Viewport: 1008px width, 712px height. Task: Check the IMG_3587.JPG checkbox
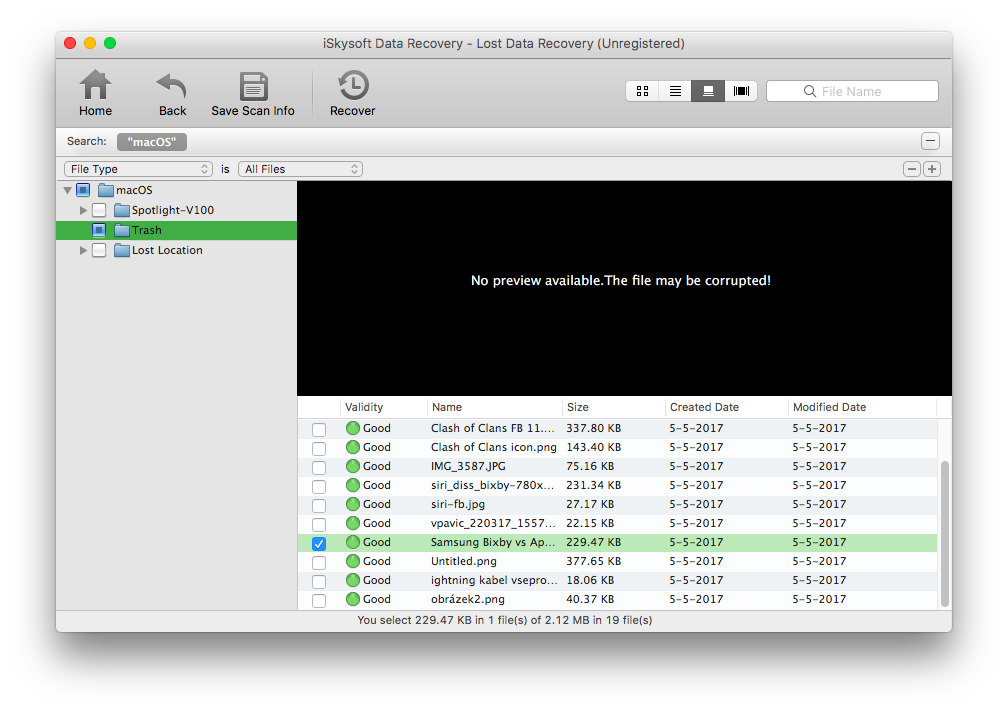click(319, 467)
